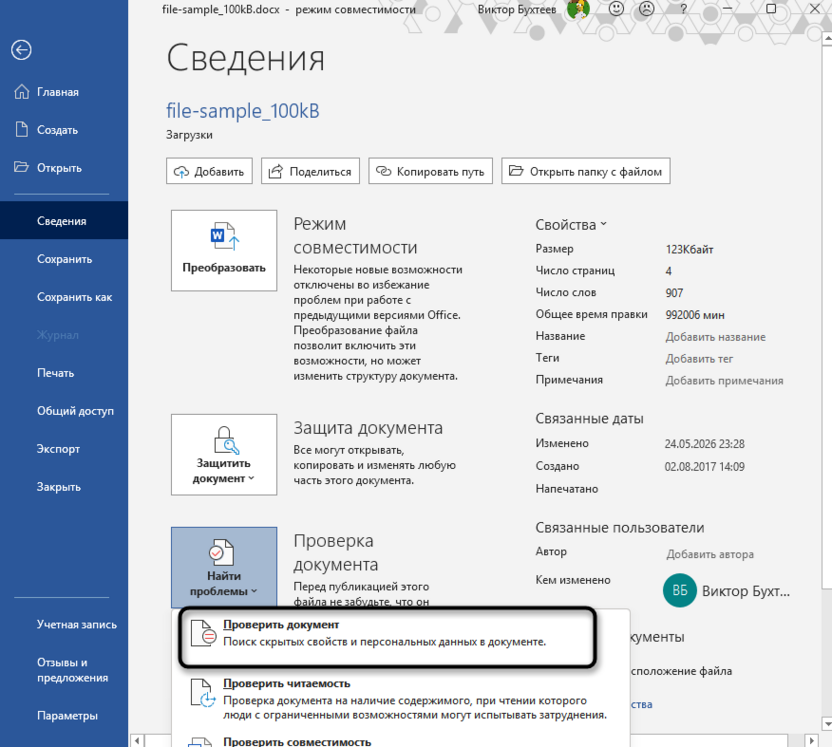Click the vertical scrollbar down arrow

click(x=827, y=724)
